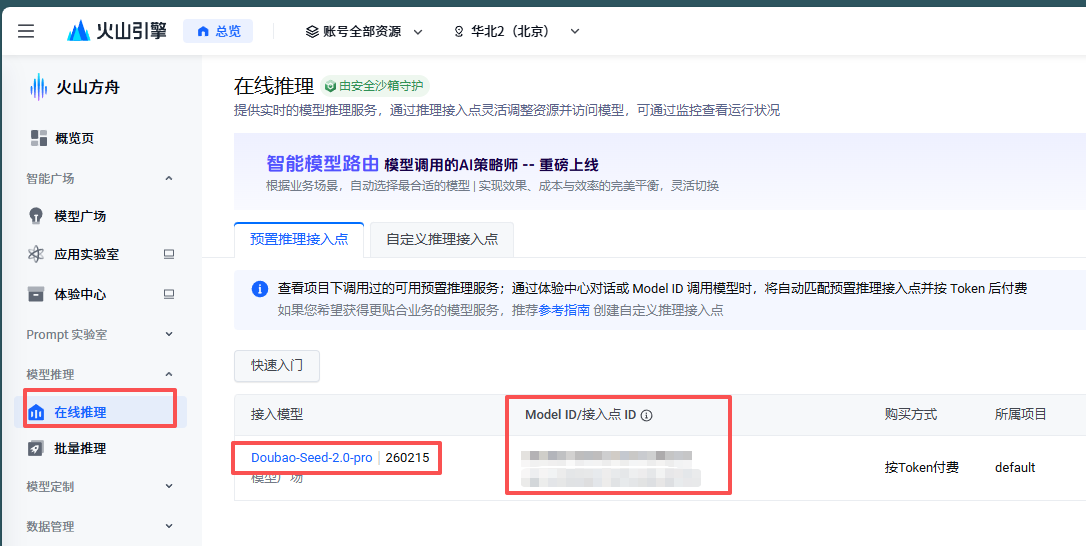
Task: Select the 预置推理接入点 tab
Action: 299,239
